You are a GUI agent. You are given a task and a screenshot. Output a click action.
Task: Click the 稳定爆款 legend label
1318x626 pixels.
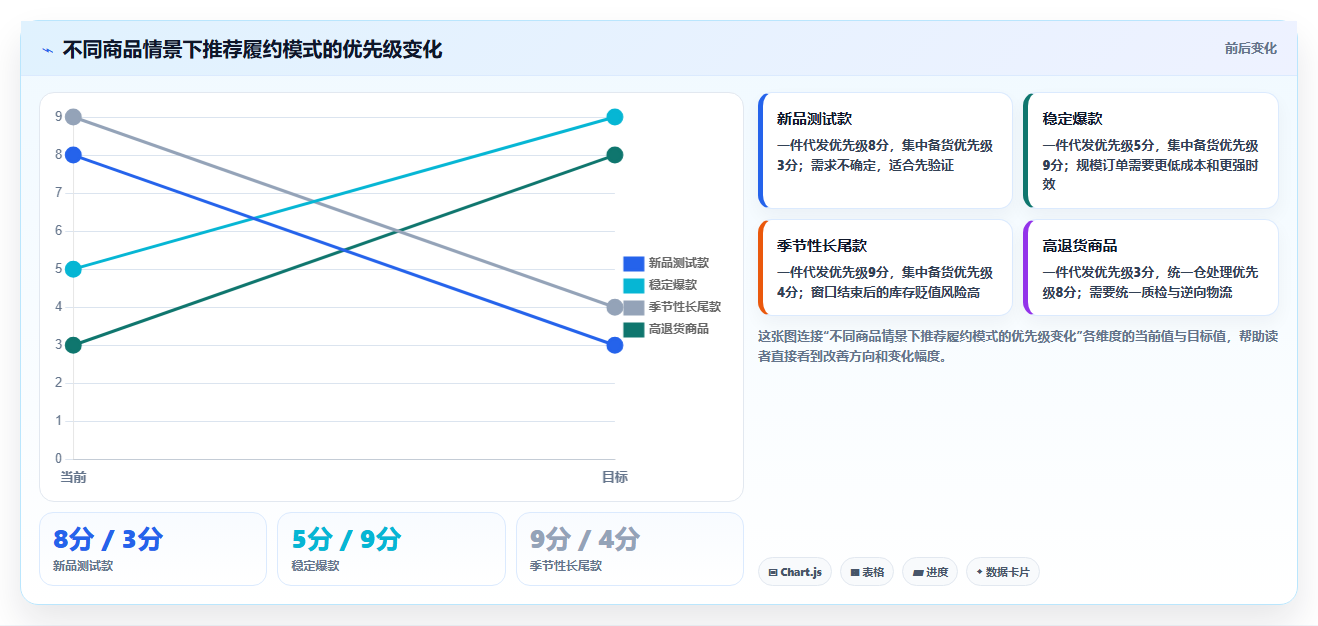[672, 285]
